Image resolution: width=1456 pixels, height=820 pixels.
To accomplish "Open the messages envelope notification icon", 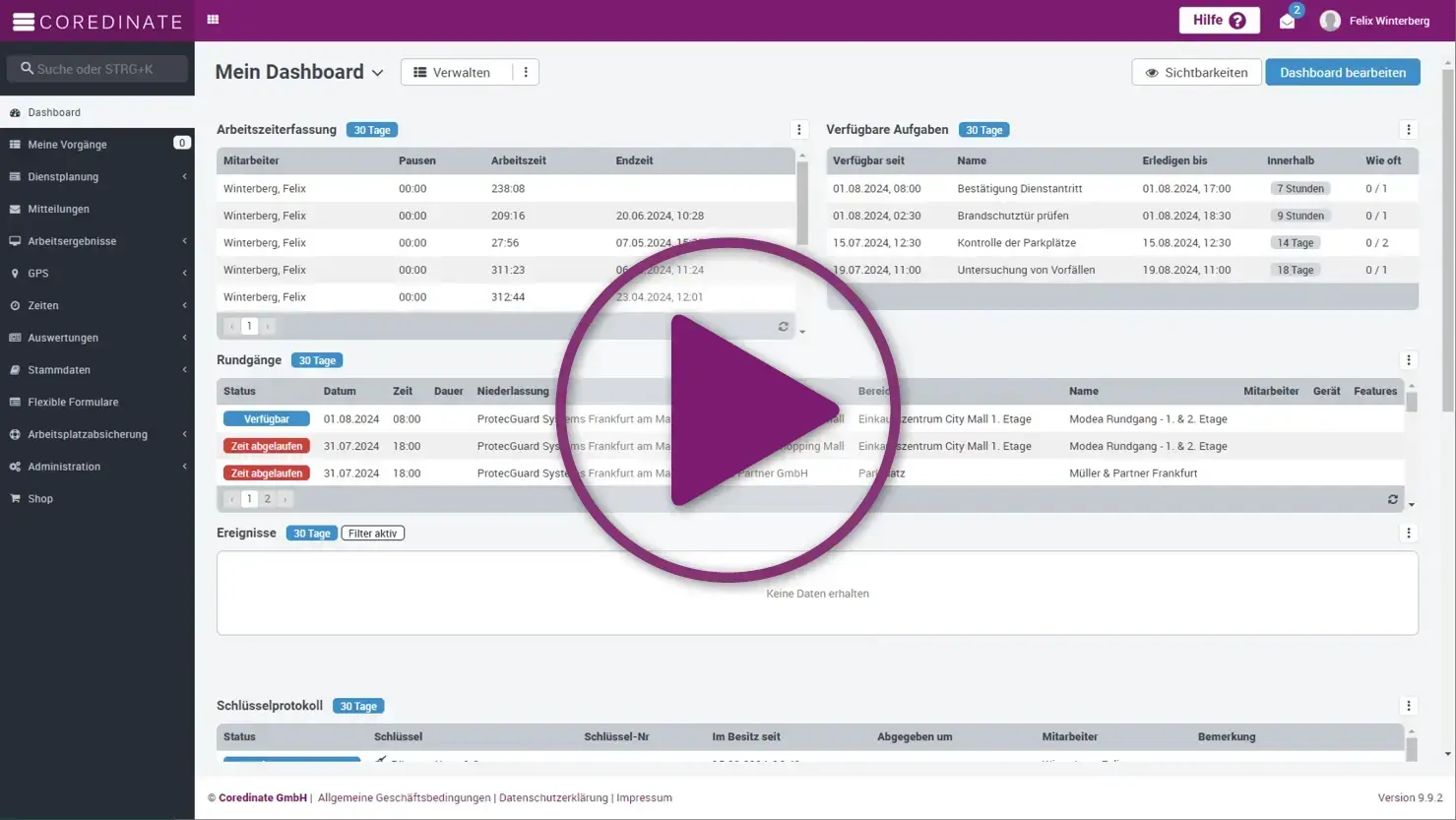I will point(1287,22).
